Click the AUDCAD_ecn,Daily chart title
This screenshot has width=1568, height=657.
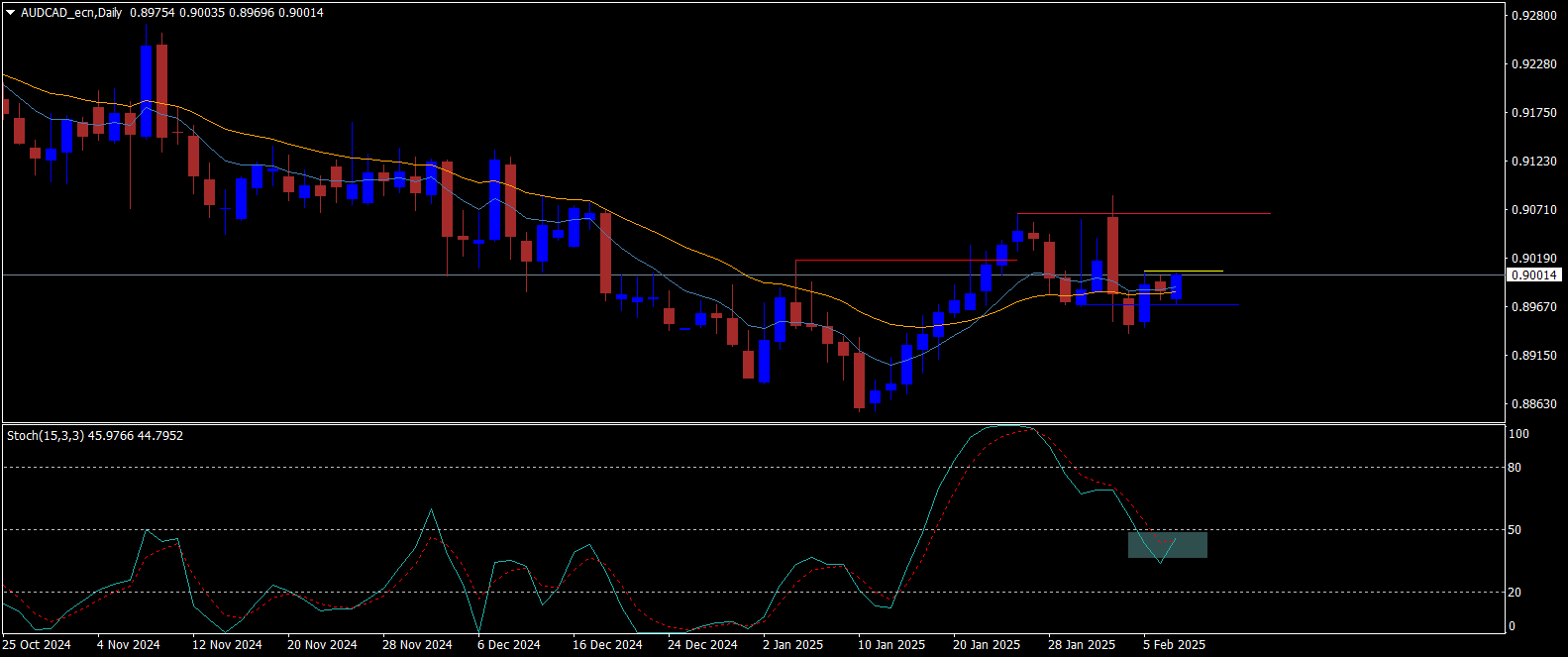(x=71, y=13)
